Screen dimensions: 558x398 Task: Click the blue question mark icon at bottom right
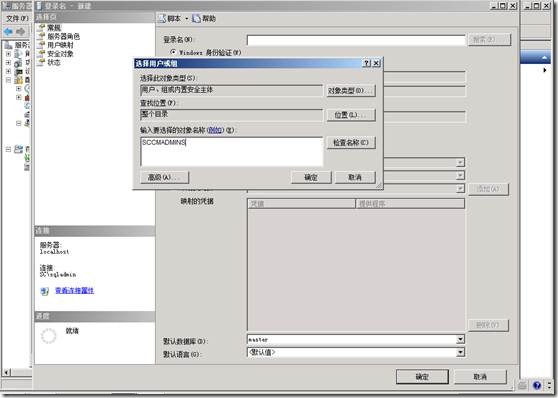537,385
